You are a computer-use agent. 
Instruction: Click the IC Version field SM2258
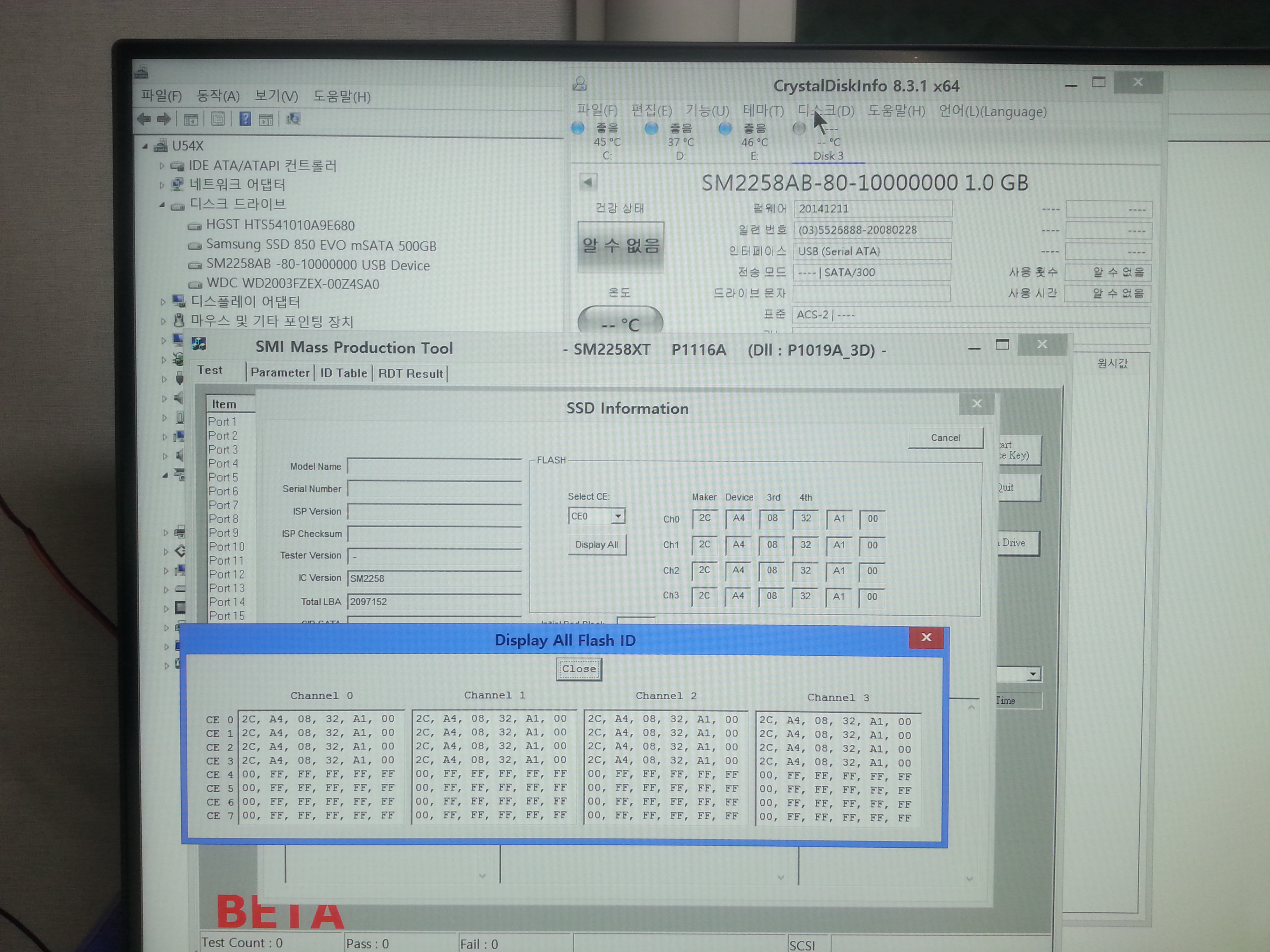(x=435, y=578)
